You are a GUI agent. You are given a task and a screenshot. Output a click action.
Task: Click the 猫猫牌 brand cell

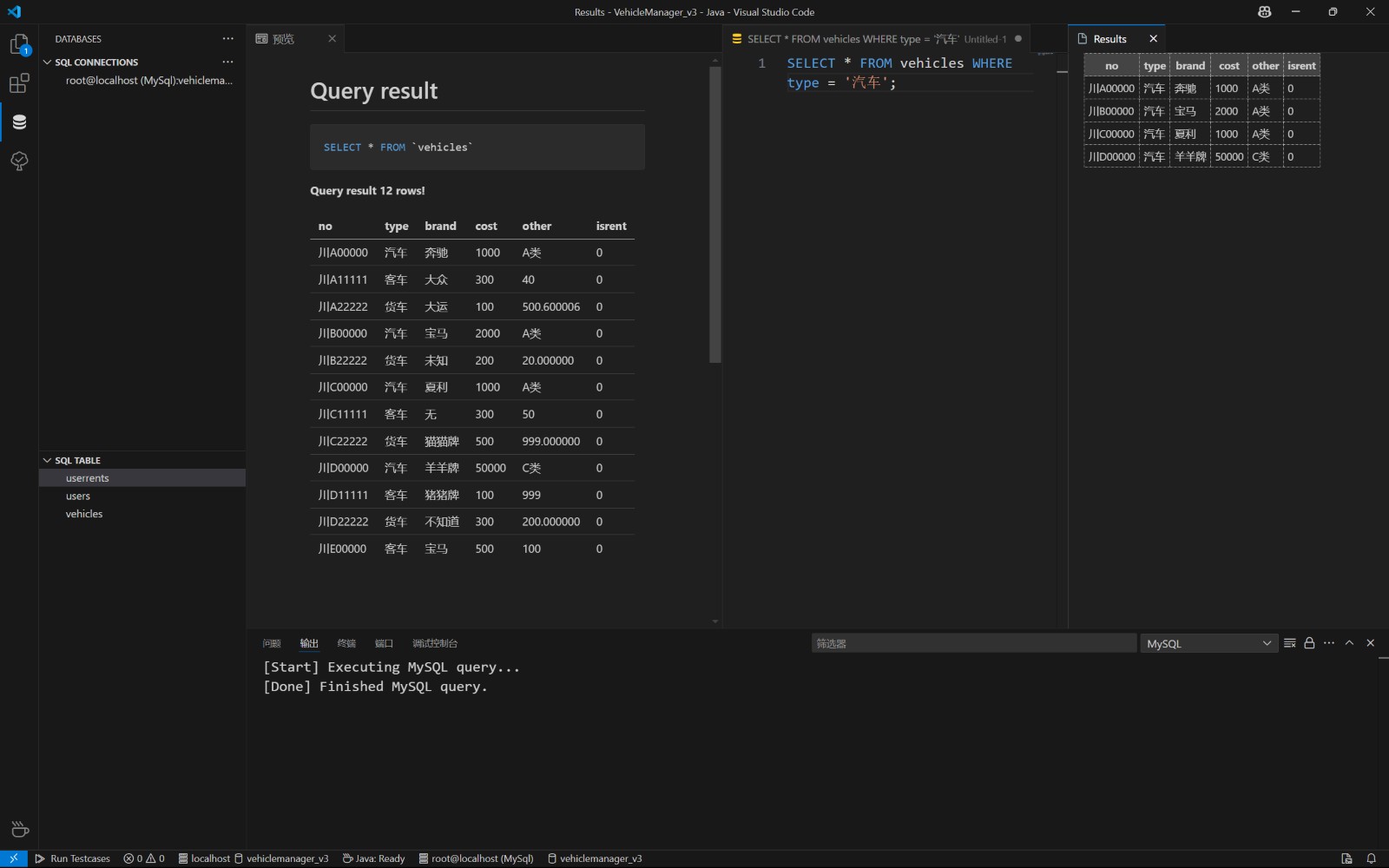point(442,442)
